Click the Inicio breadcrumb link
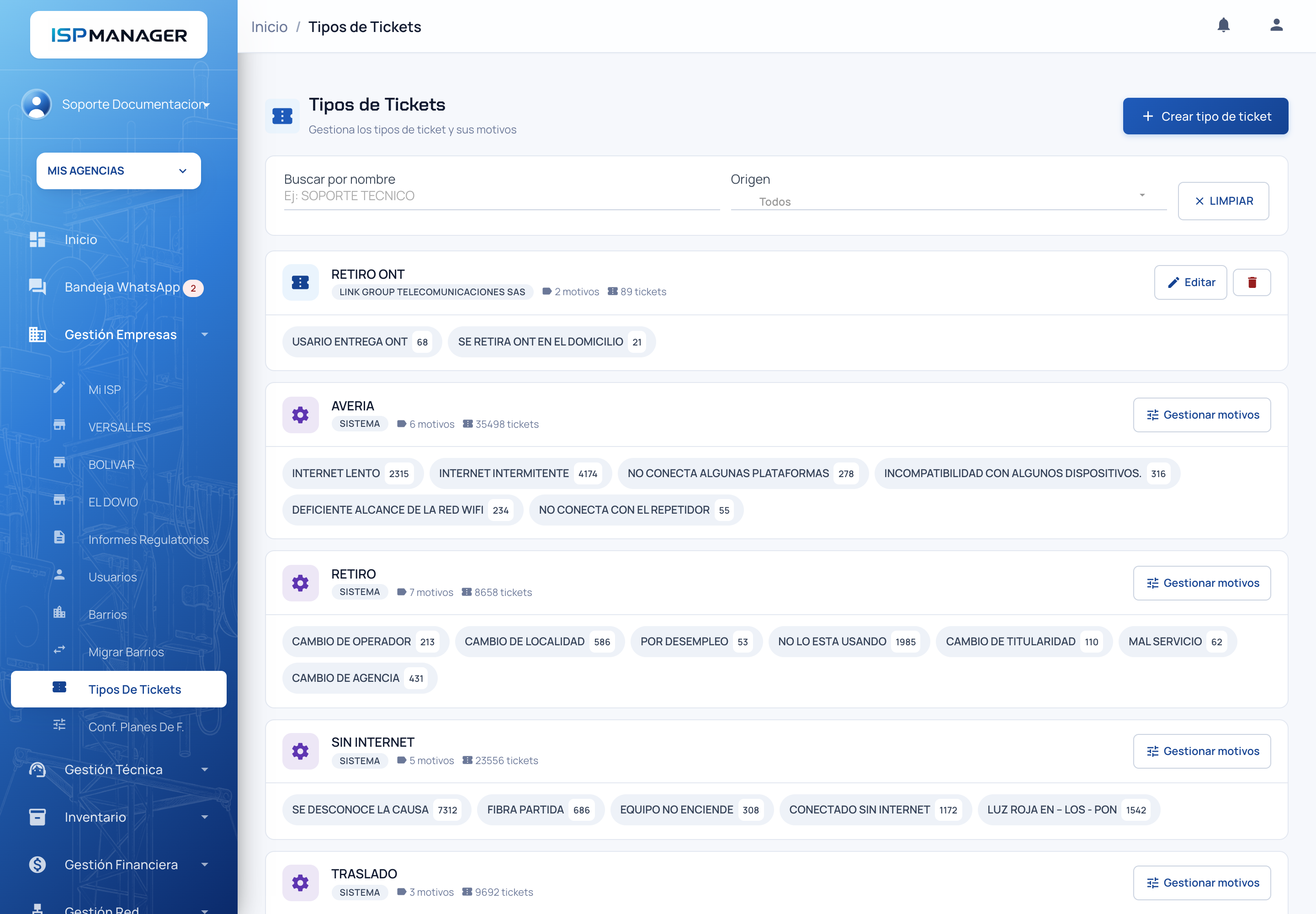The image size is (1316, 914). coord(269,27)
